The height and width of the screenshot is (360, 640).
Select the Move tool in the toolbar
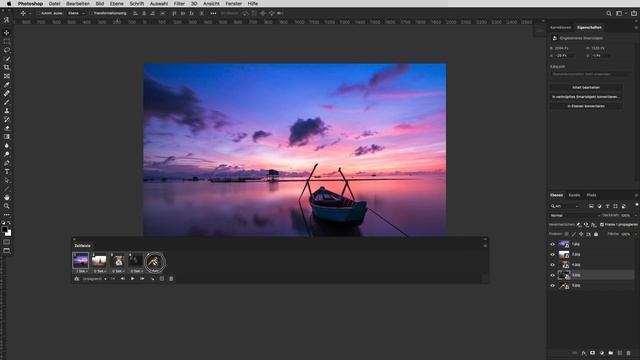point(7,33)
